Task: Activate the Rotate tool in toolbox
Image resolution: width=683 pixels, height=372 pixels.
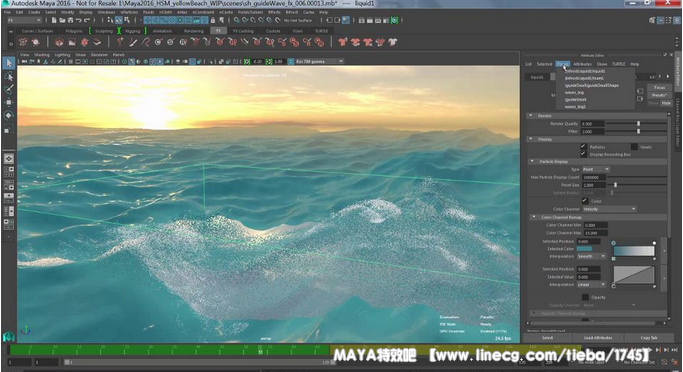Action: (x=8, y=115)
